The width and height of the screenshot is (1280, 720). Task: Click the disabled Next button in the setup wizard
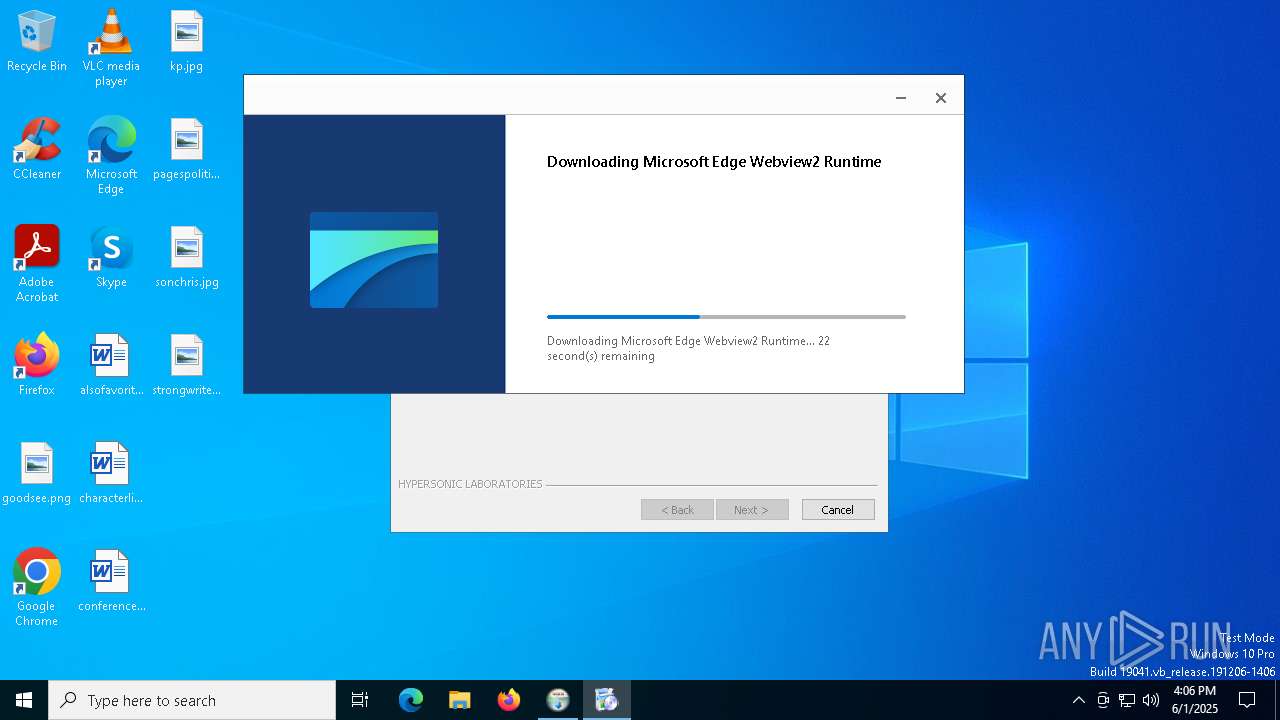click(752, 510)
